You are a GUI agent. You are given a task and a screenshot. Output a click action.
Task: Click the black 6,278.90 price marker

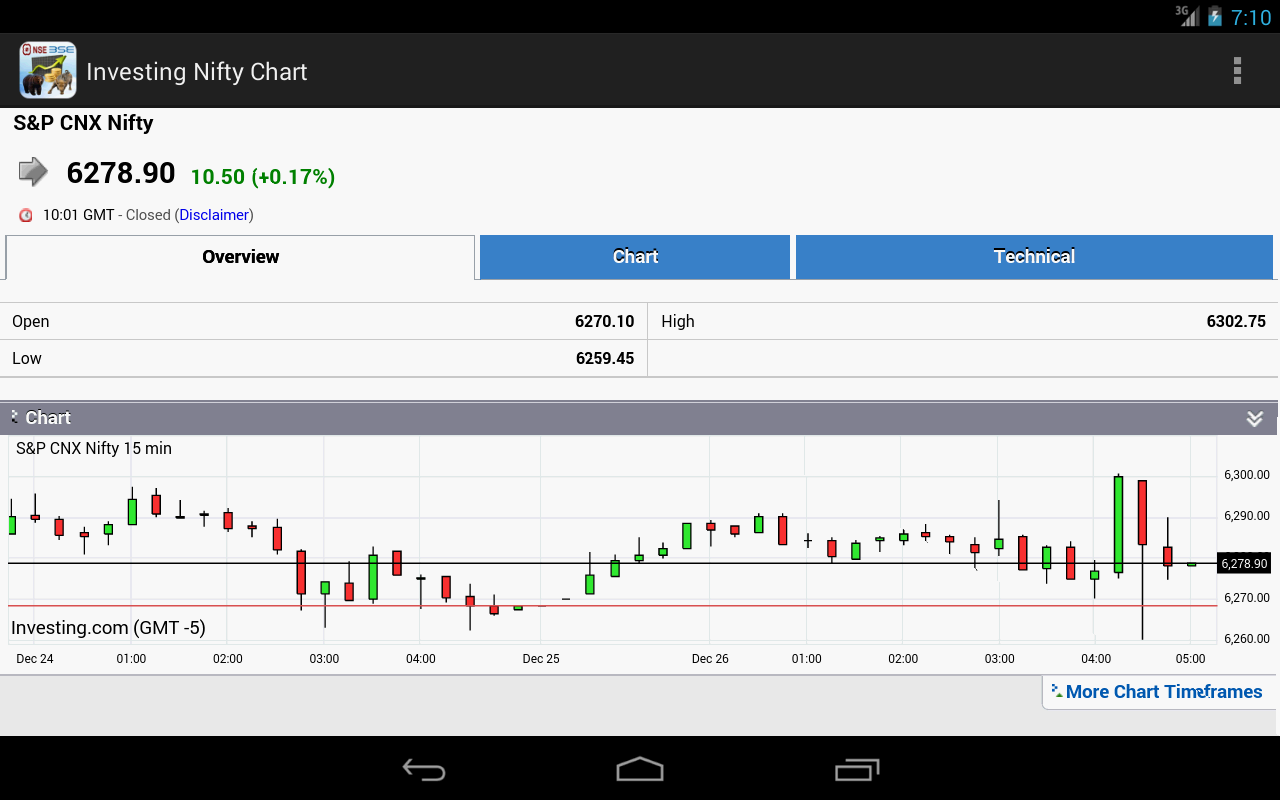tap(1243, 564)
